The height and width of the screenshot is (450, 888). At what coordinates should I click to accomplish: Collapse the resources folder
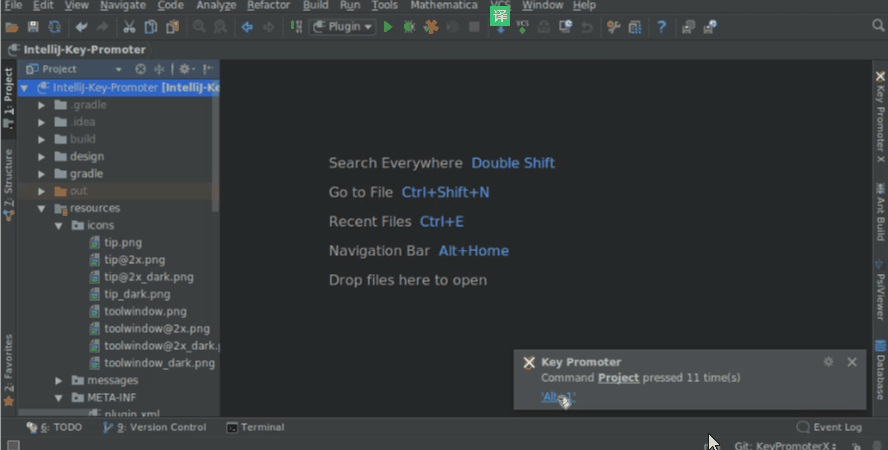(41, 208)
